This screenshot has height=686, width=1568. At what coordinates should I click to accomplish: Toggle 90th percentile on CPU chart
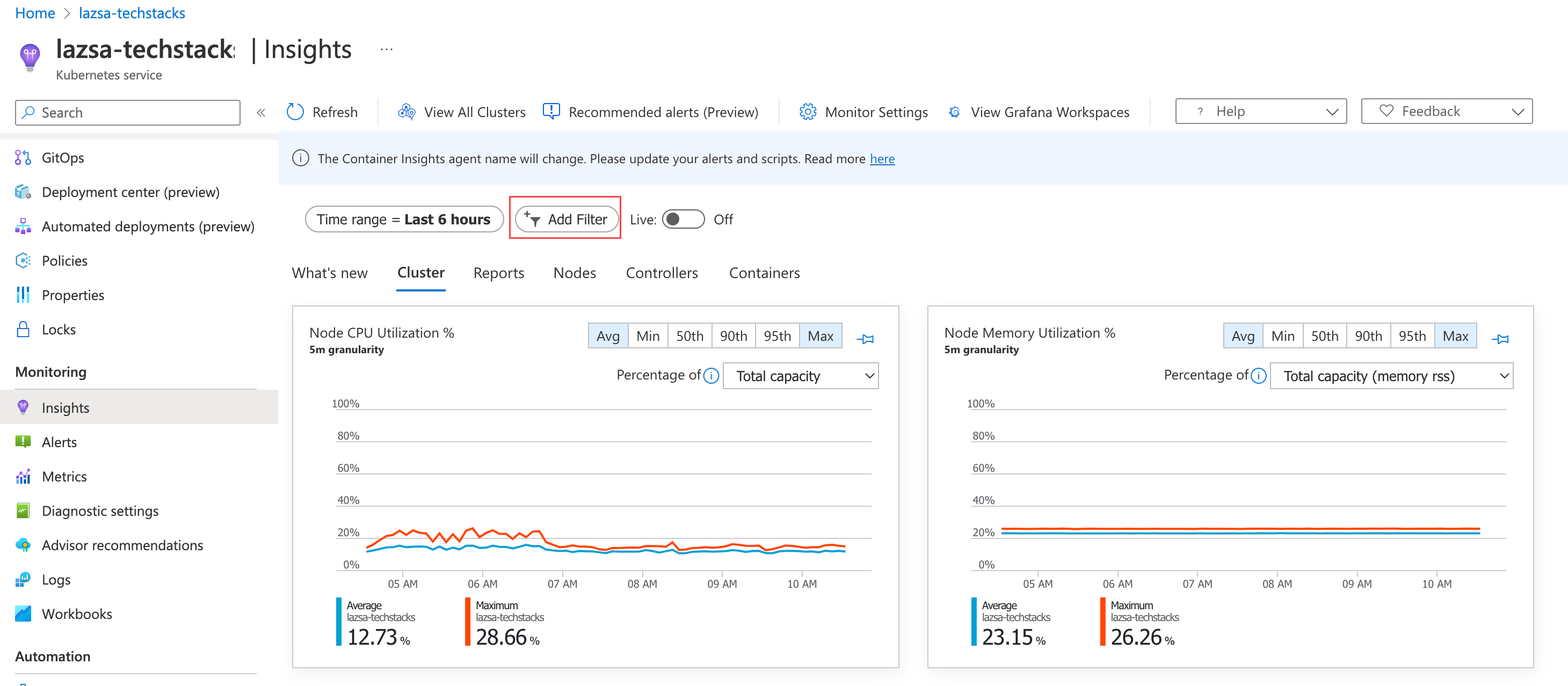click(x=734, y=336)
